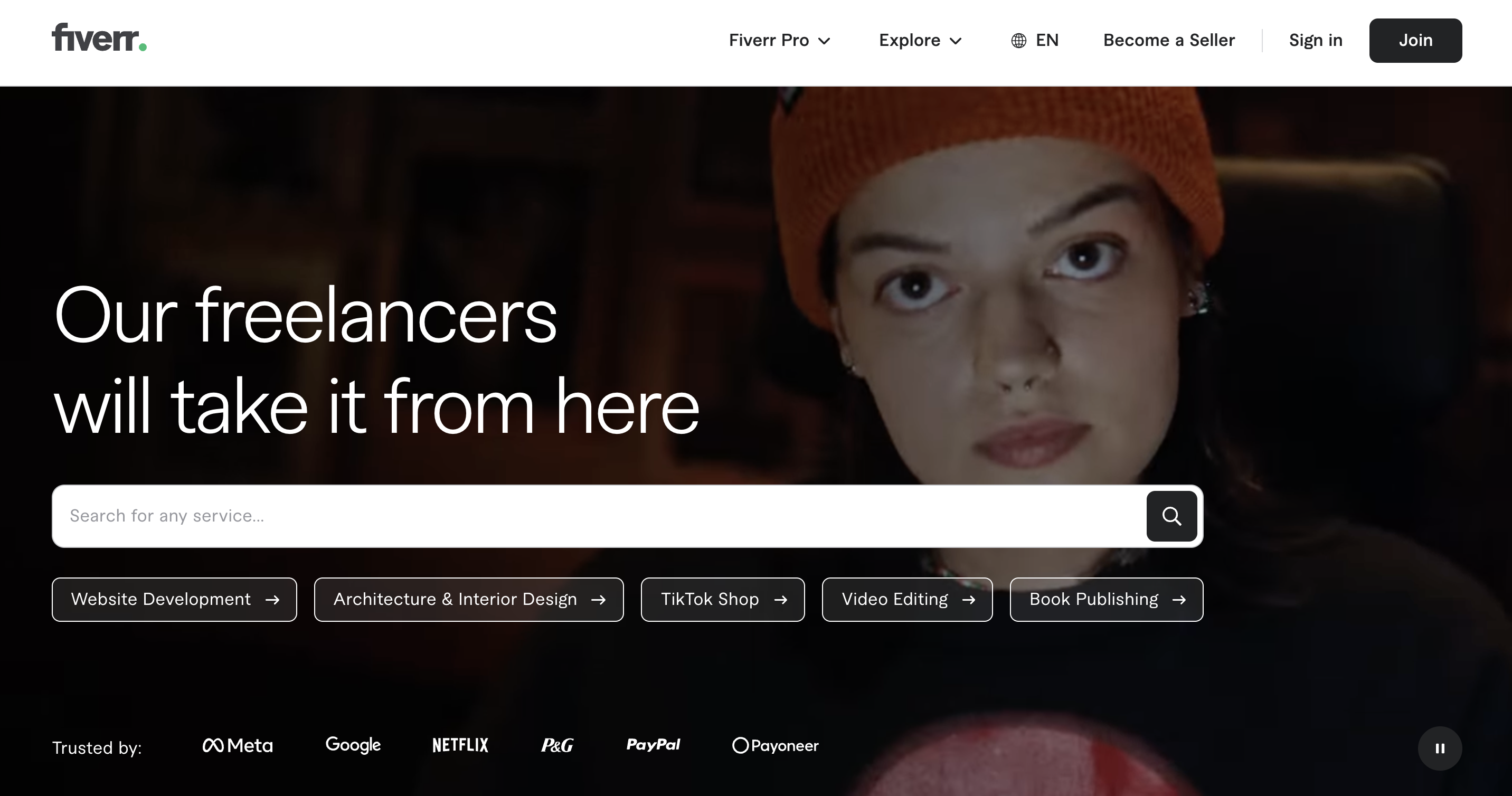Open the TikTok Shop category

tap(723, 599)
